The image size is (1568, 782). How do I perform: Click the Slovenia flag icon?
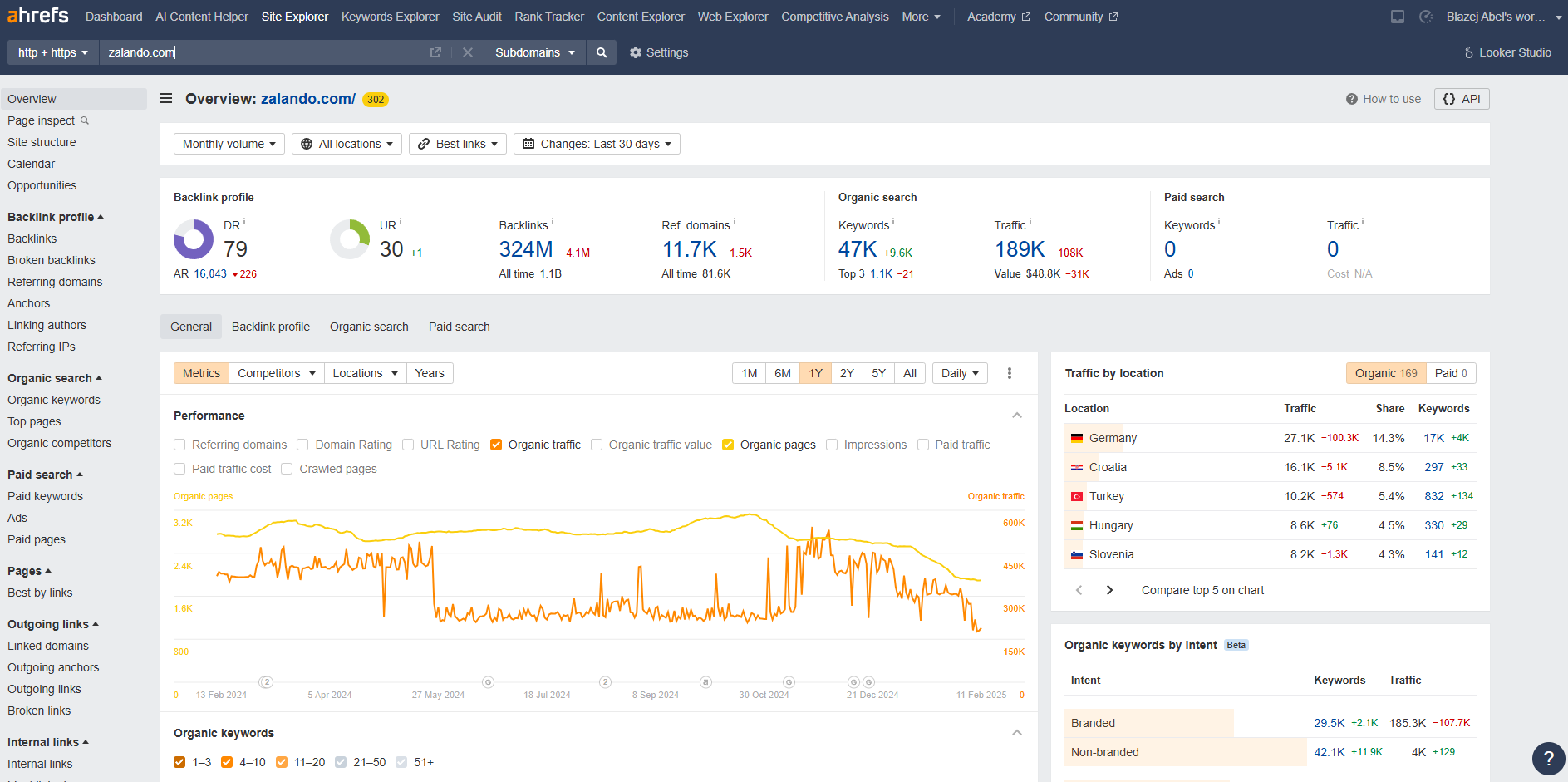click(1077, 554)
